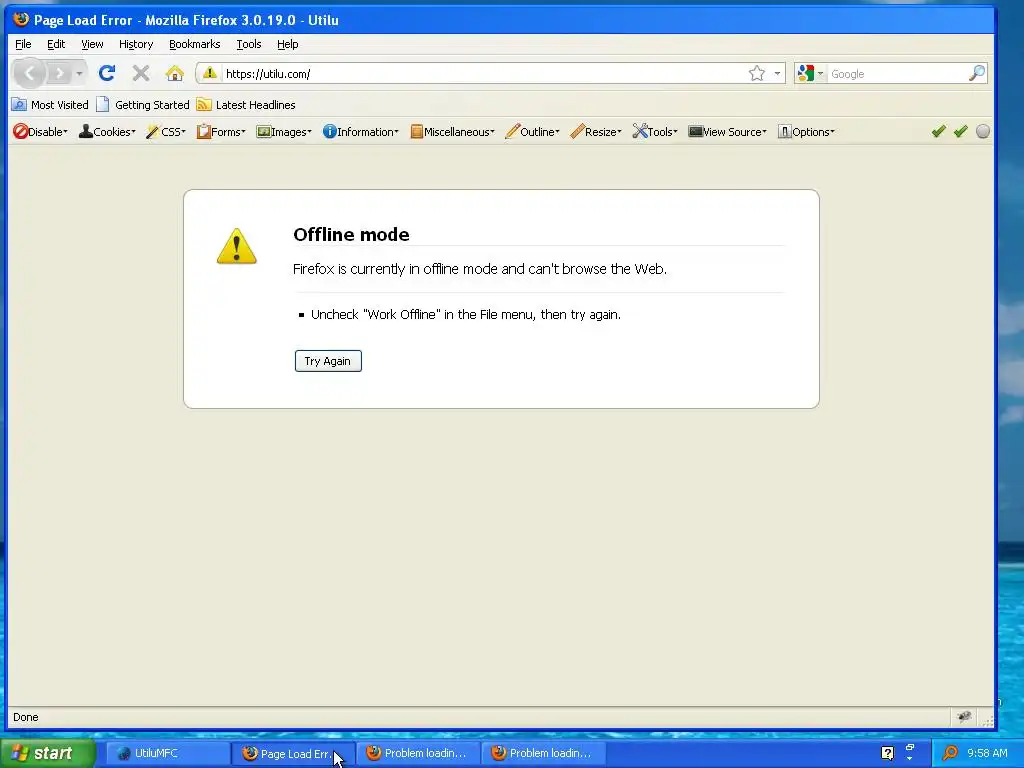This screenshot has height=768, width=1024.
Task: Click the Firefox logo in title bar
Action: [x=21, y=19]
